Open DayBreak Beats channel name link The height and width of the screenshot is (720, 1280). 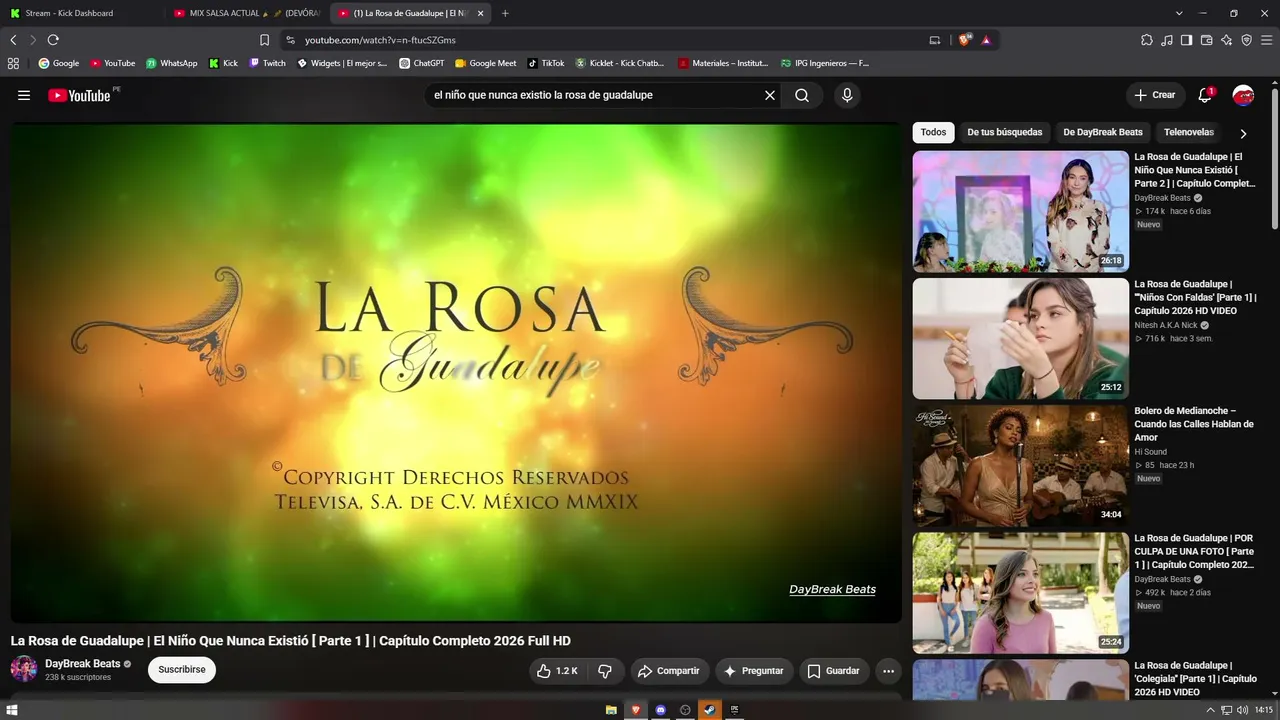pyautogui.click(x=82, y=664)
